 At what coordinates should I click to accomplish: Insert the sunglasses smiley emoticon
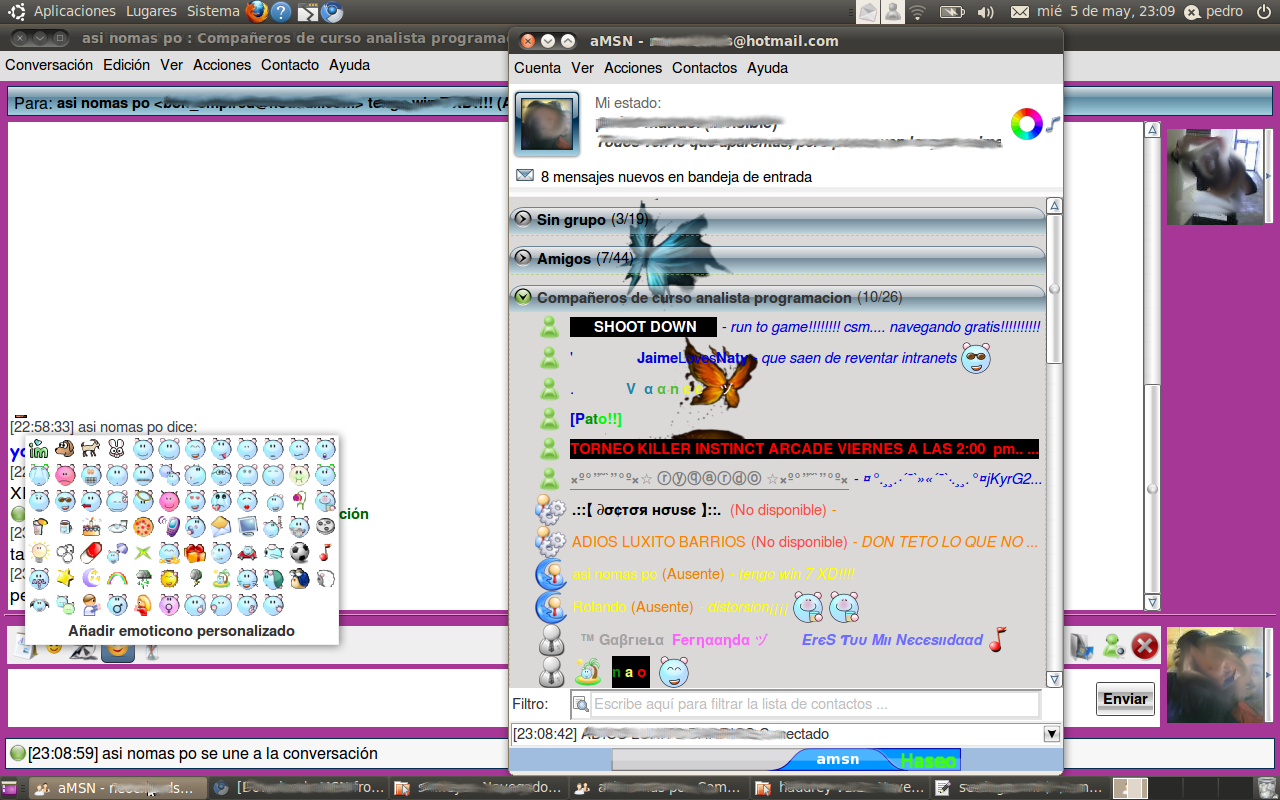point(65,501)
